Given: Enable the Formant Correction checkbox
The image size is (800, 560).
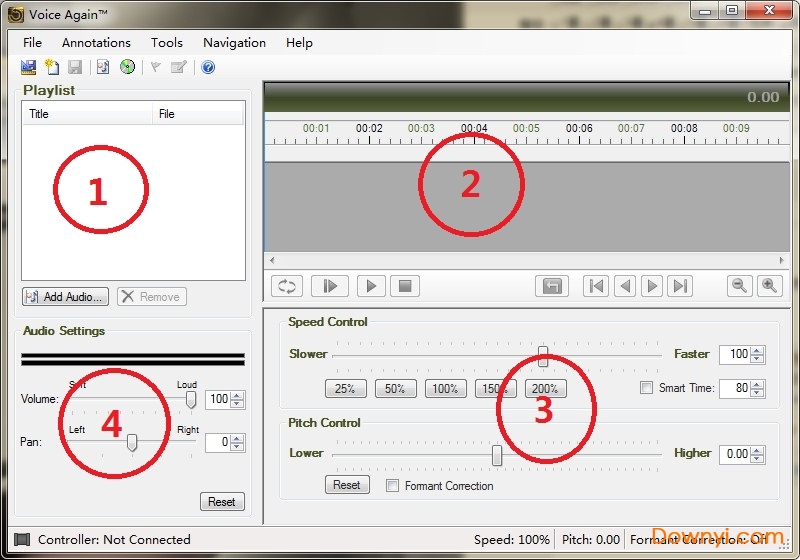Looking at the screenshot, I should coord(393,486).
